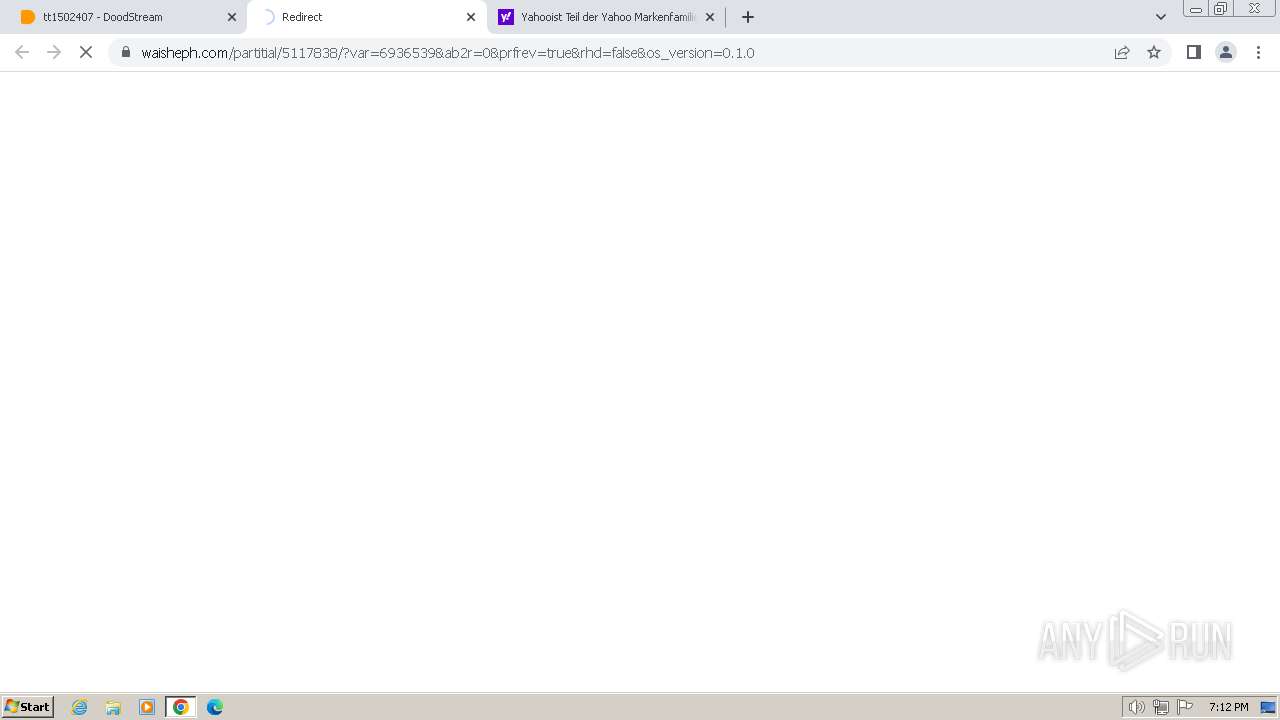
Task: Open Windows Start menu
Action: point(28,707)
